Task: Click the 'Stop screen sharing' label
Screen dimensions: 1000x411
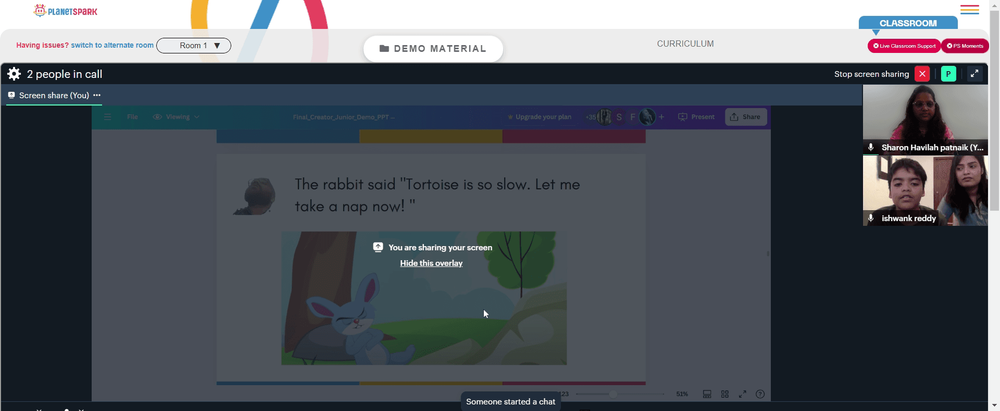Action: pos(871,74)
